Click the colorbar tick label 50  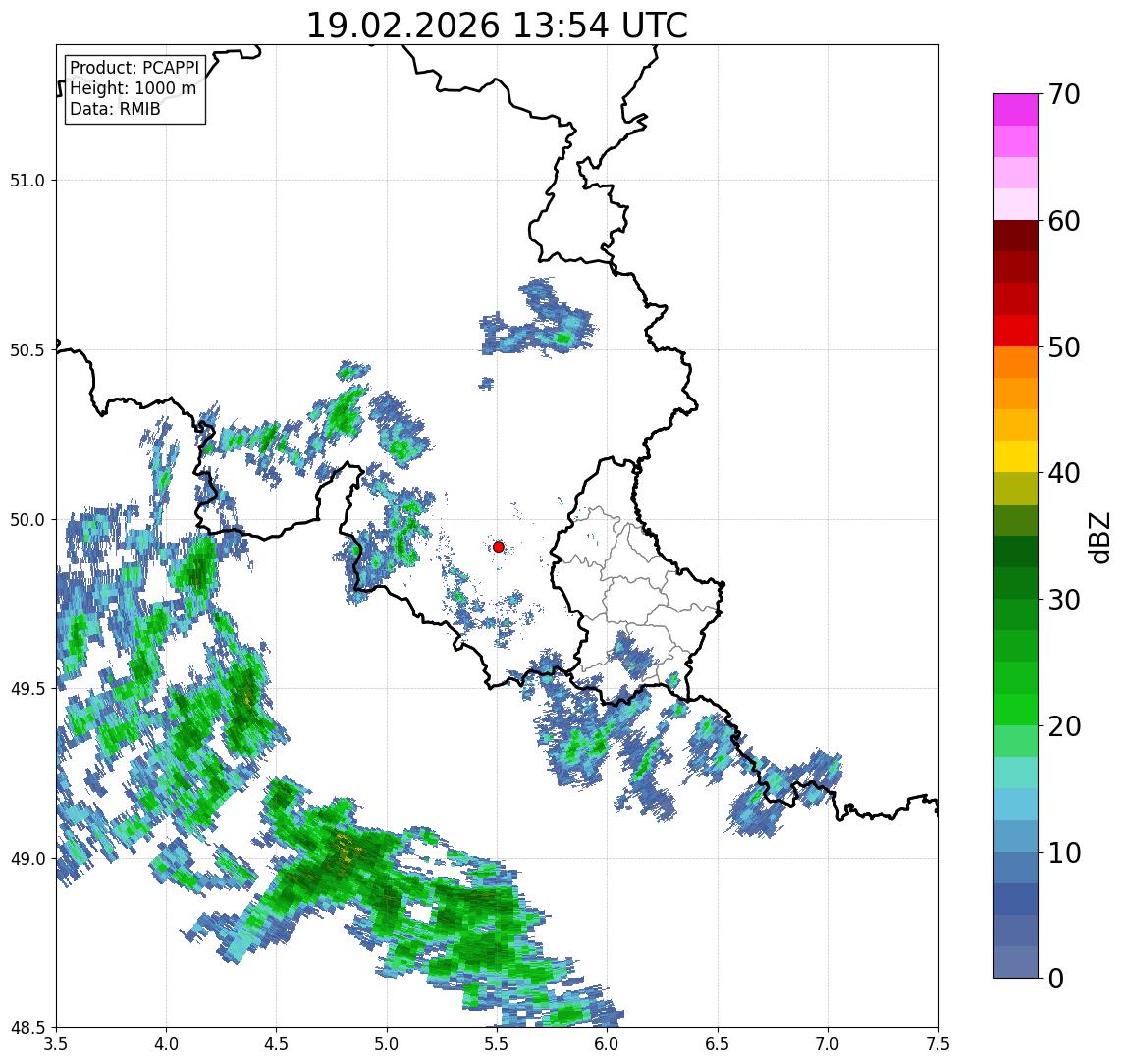click(1063, 347)
